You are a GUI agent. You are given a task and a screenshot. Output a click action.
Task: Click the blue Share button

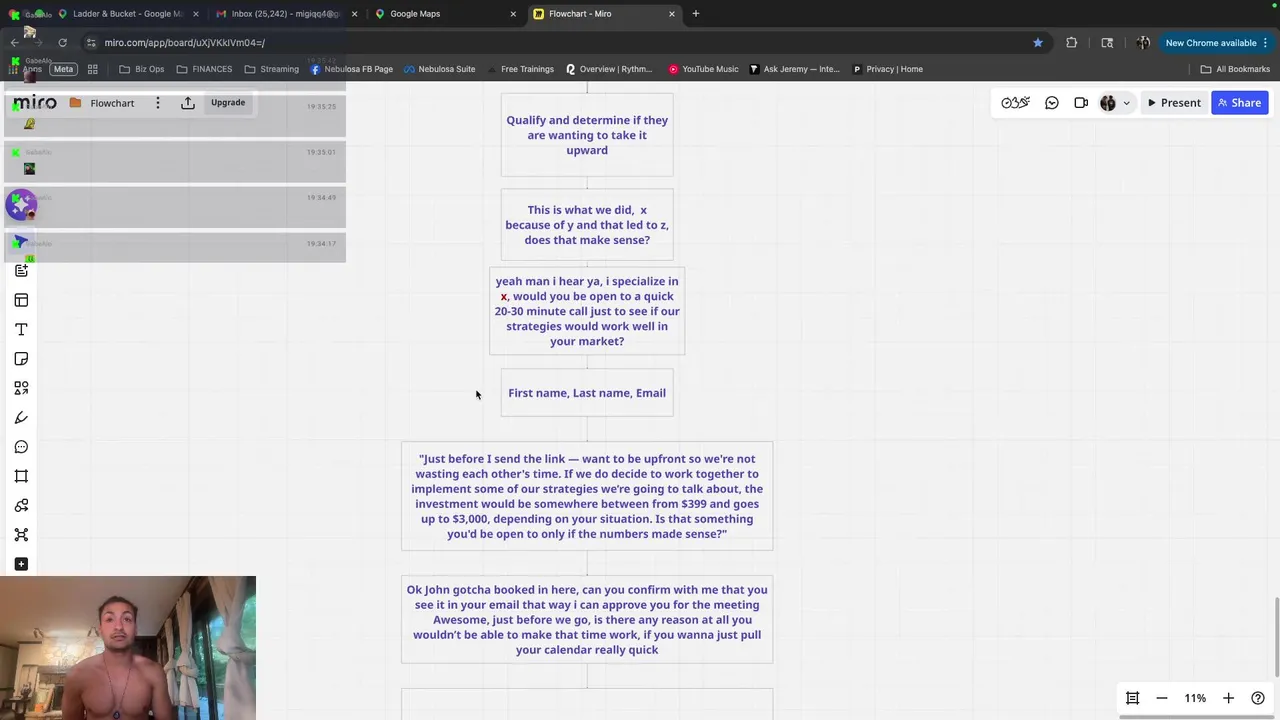(1239, 103)
